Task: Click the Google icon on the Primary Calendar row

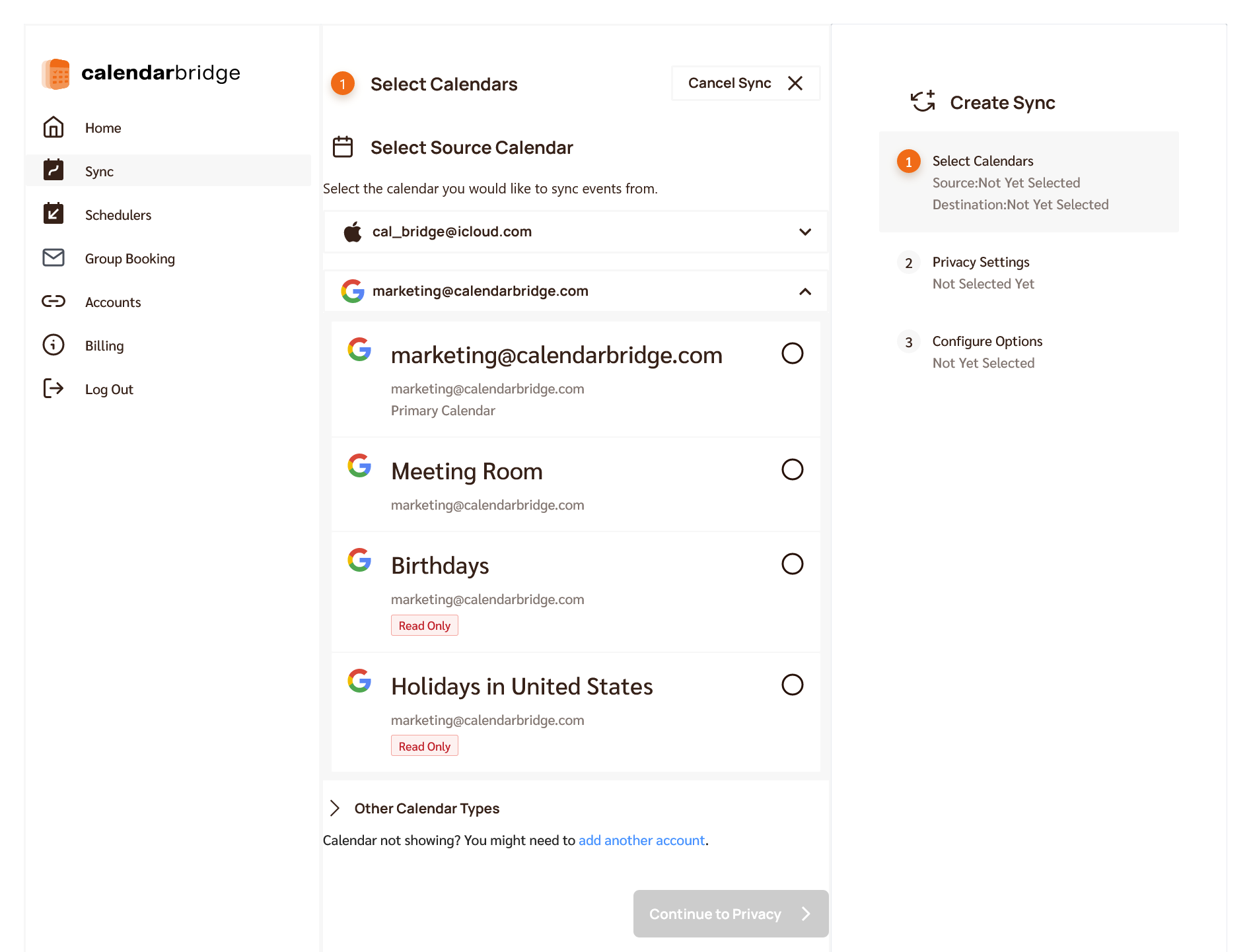Action: click(359, 349)
